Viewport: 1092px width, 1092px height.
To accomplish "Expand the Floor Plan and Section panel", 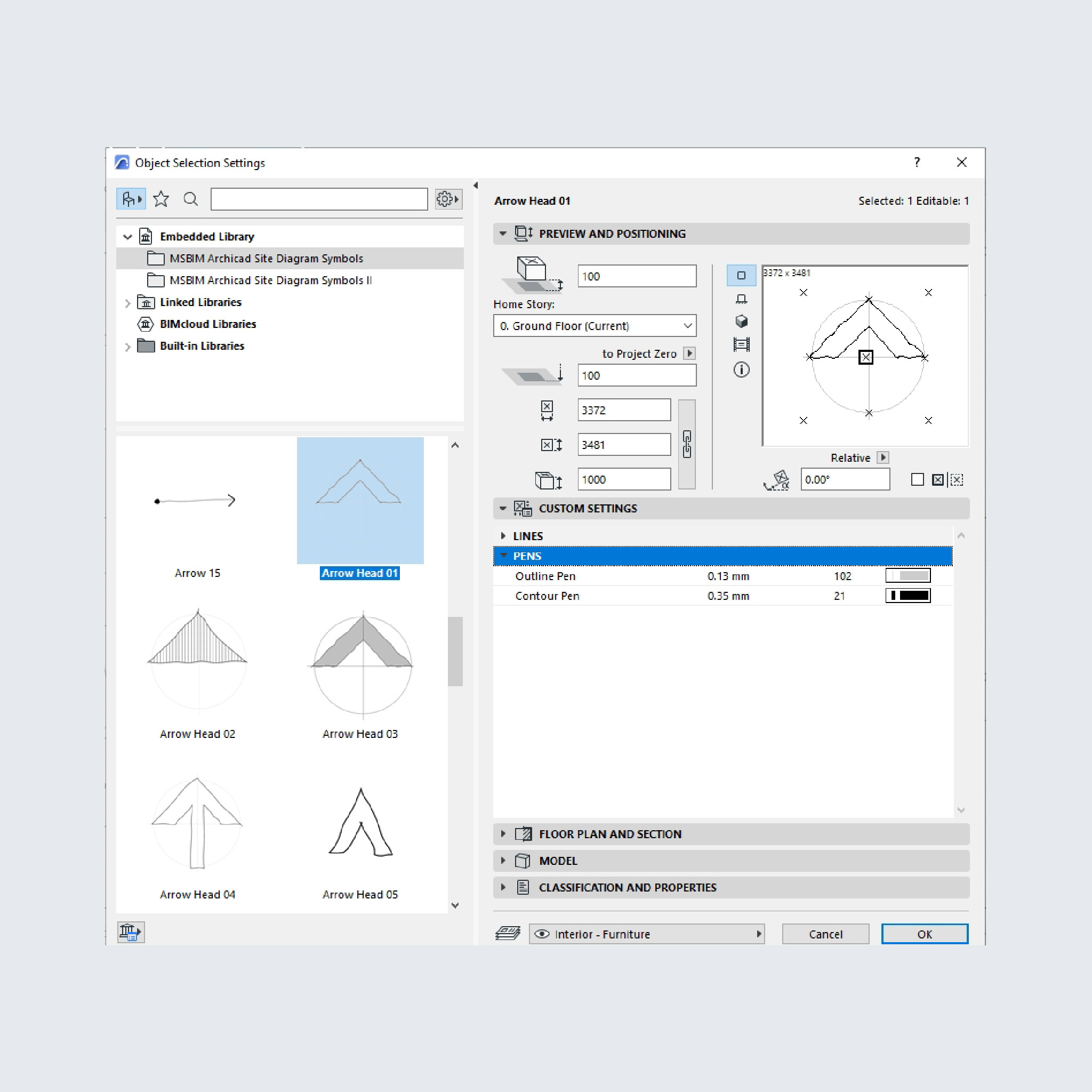I will point(503,834).
